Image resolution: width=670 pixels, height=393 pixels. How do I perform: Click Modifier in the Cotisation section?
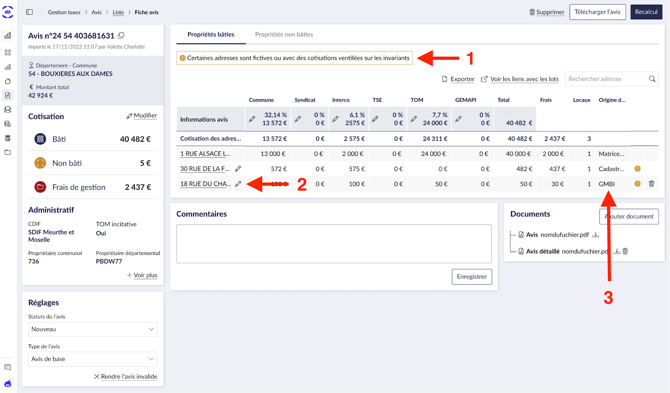[141, 116]
